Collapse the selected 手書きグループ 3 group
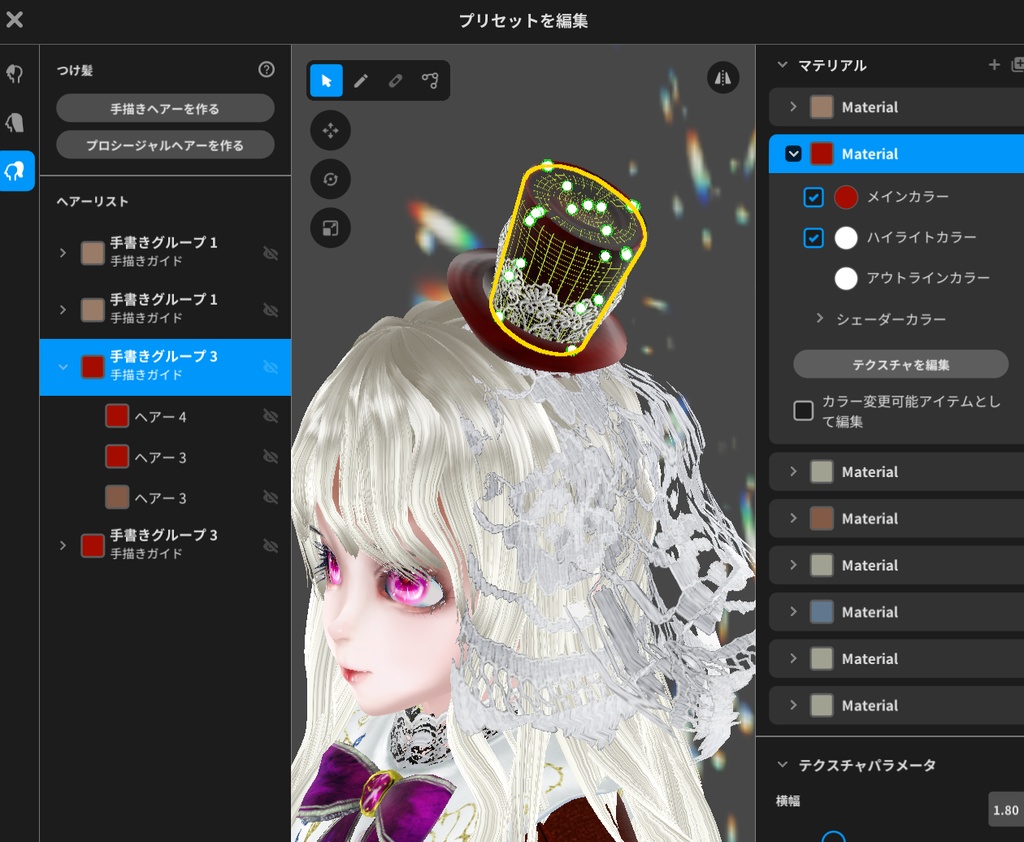Image resolution: width=1024 pixels, height=842 pixels. (63, 366)
